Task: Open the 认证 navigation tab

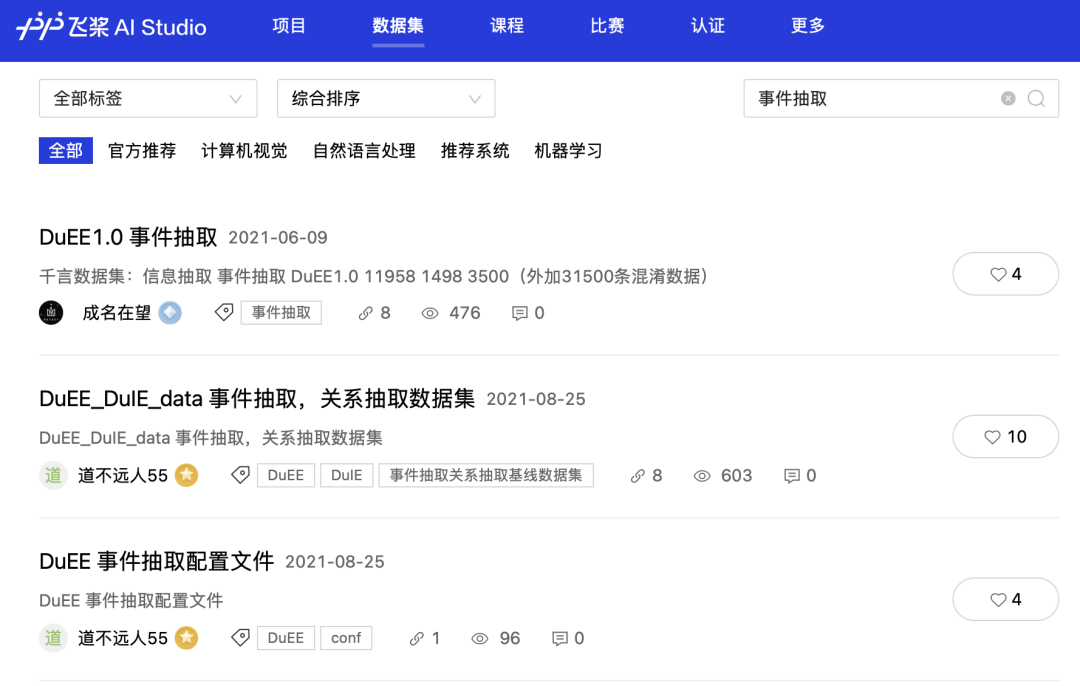Action: [707, 26]
